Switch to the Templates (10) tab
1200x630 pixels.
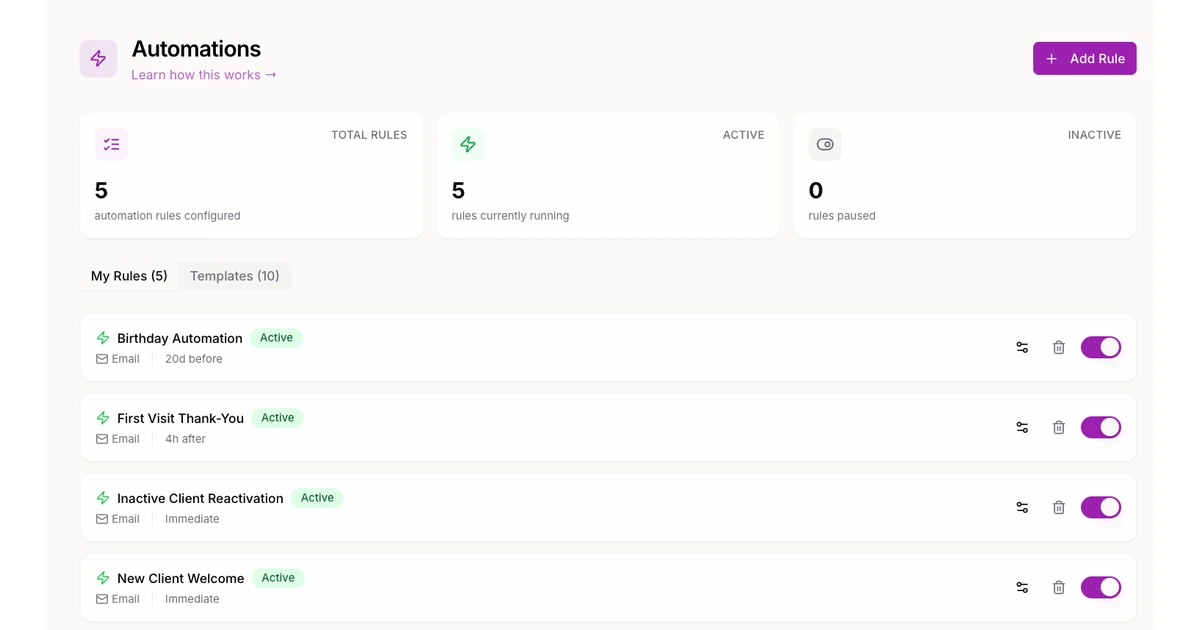point(234,276)
